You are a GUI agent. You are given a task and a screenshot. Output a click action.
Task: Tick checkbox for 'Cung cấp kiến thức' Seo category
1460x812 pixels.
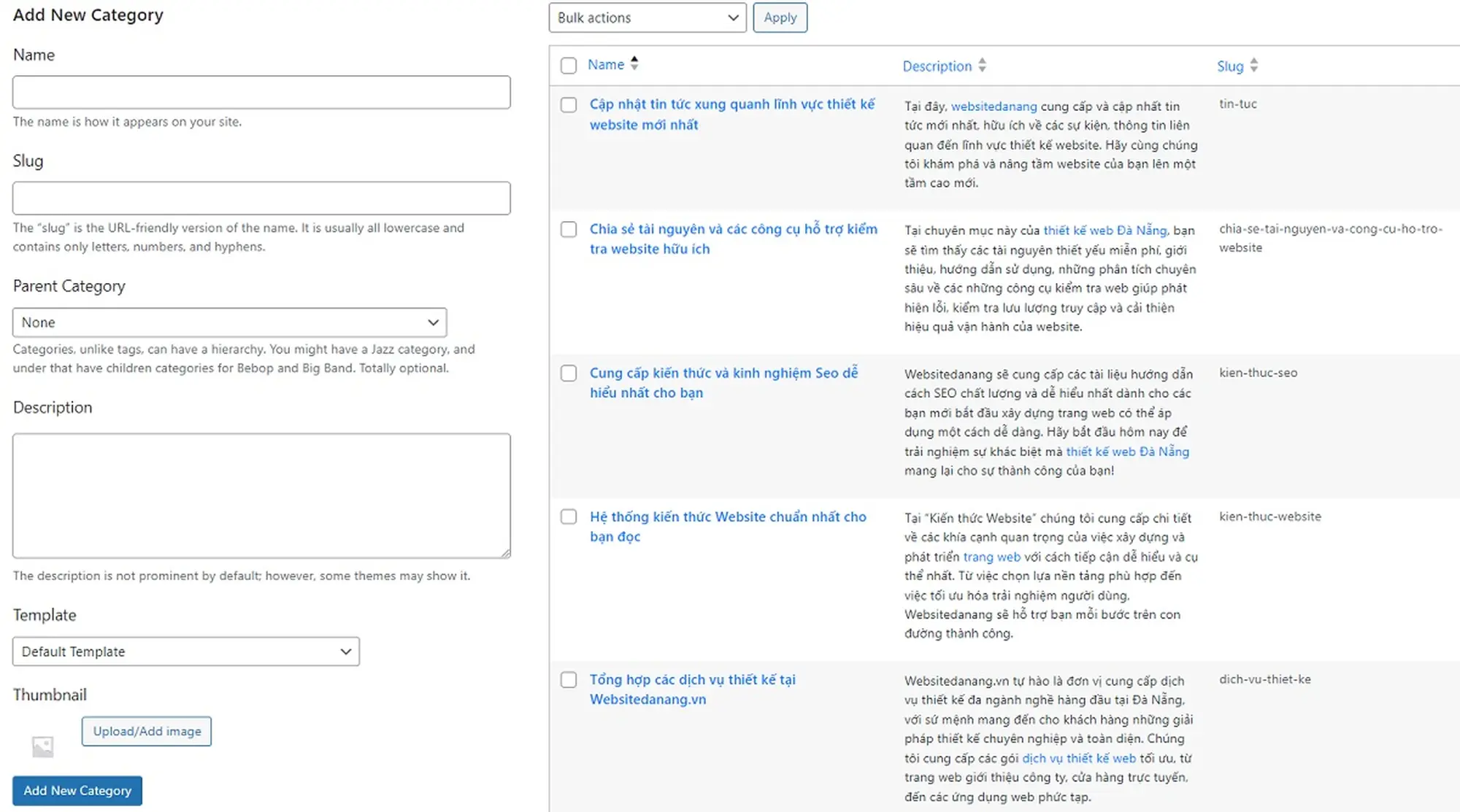[569, 373]
